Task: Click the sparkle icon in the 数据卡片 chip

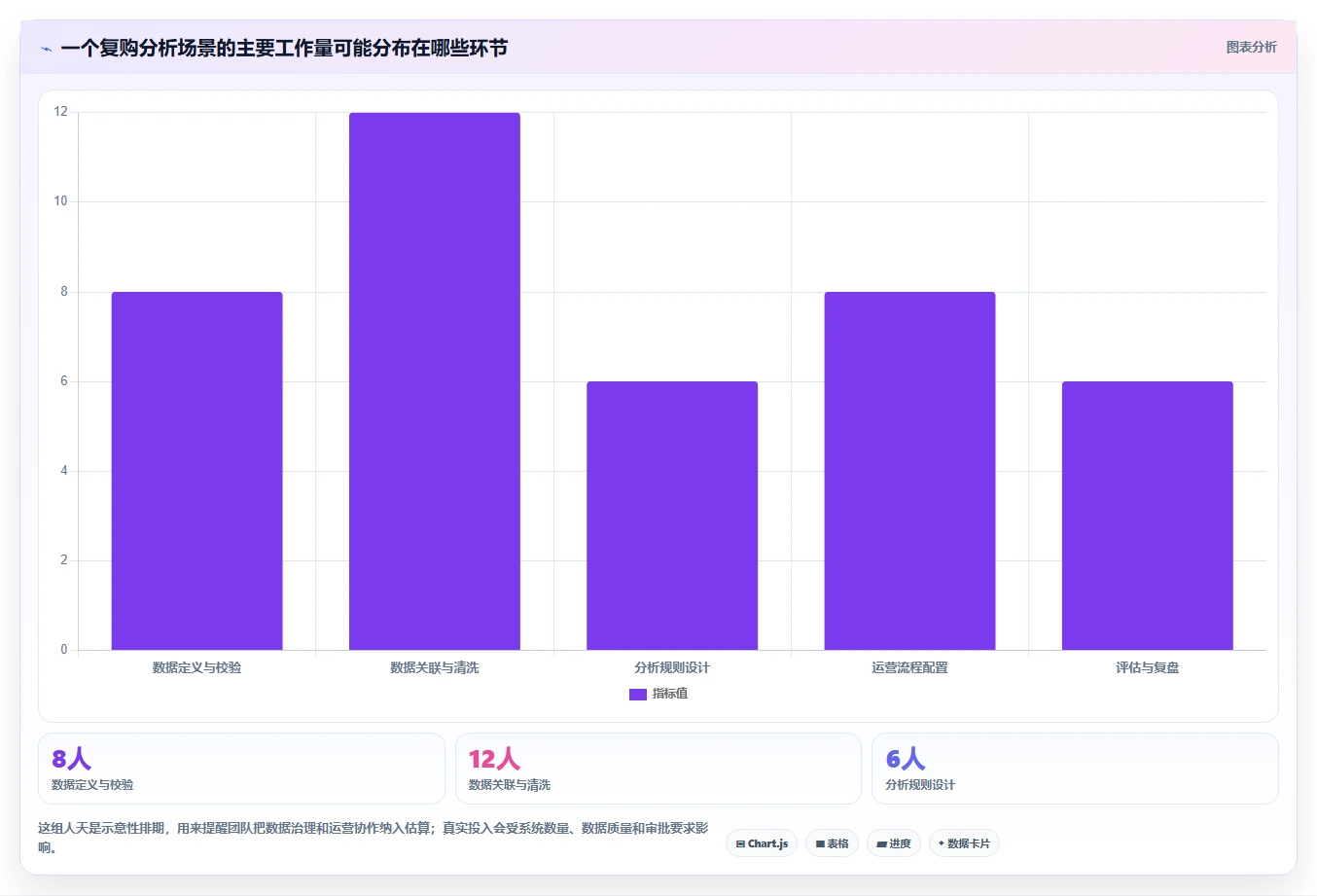Action: click(942, 843)
